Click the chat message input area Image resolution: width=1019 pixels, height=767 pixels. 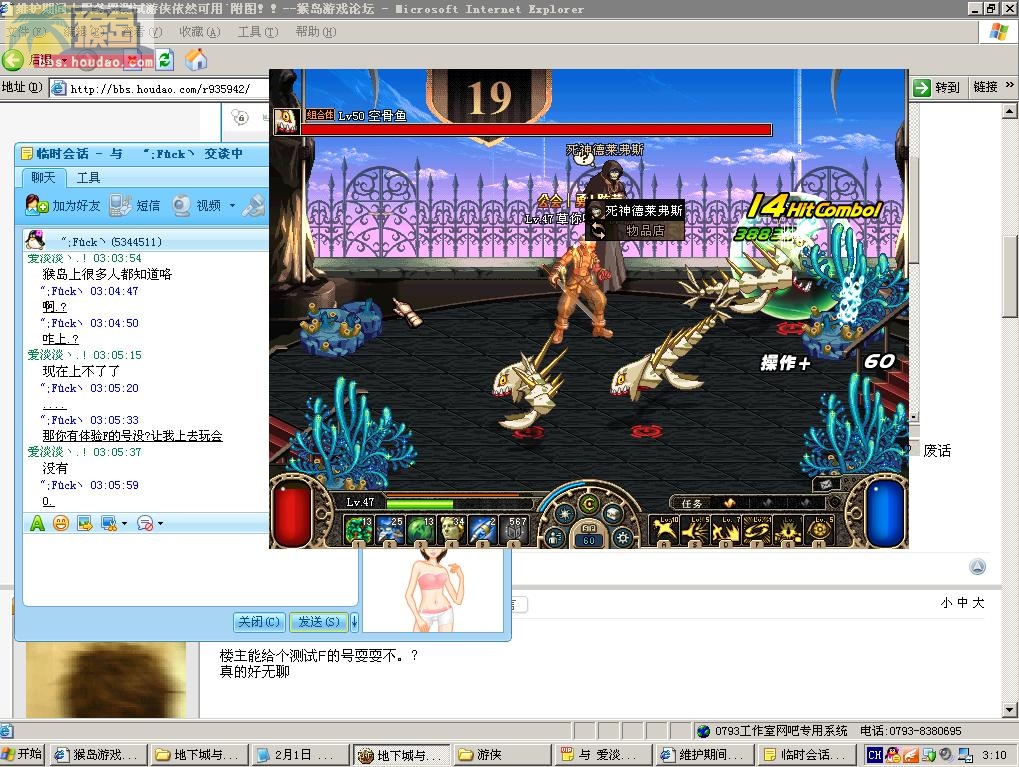(x=190, y=569)
